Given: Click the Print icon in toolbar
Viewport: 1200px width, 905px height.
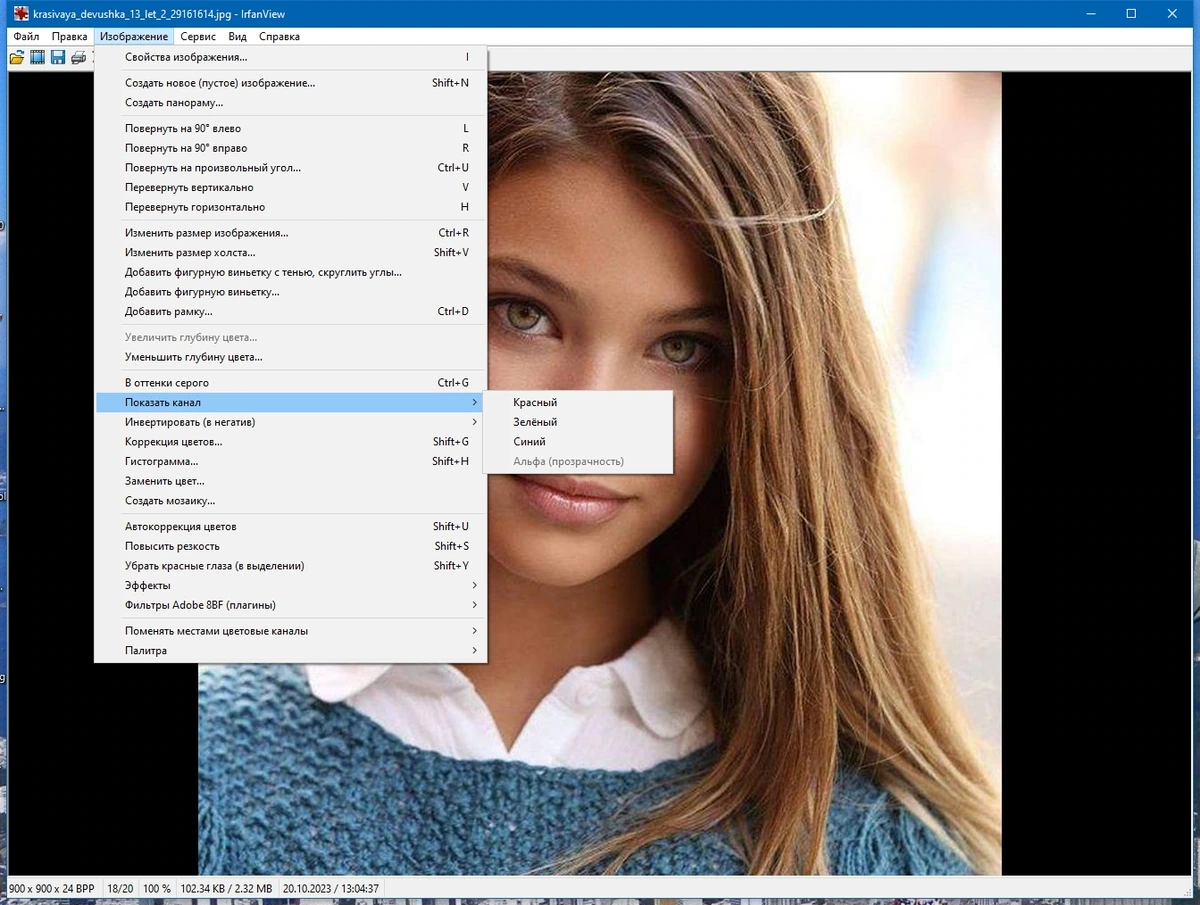Looking at the screenshot, I should (x=78, y=57).
